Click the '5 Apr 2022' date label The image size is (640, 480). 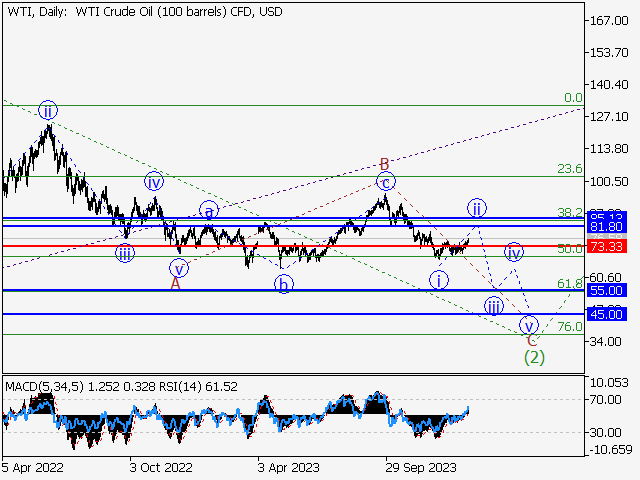point(33,467)
